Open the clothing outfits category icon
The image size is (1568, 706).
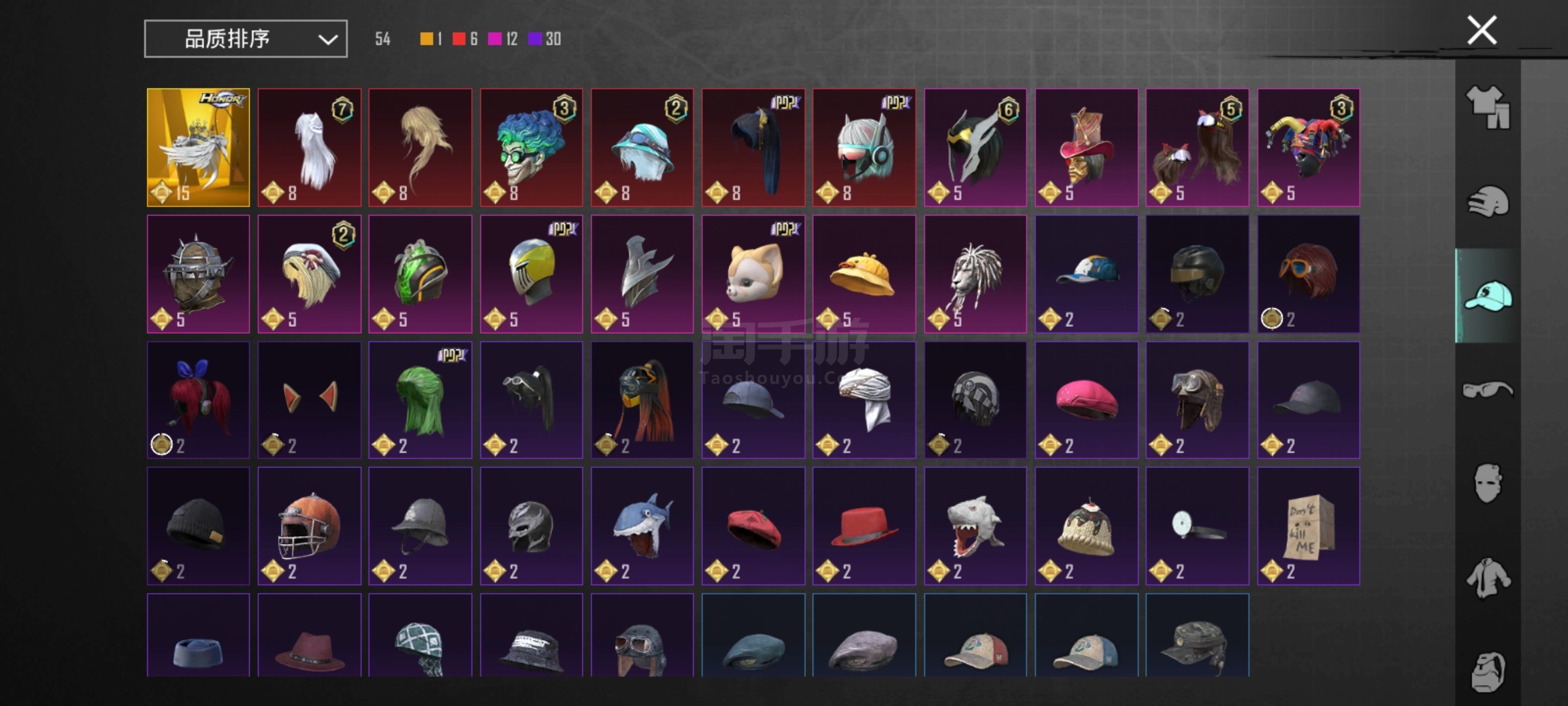coord(1488,107)
